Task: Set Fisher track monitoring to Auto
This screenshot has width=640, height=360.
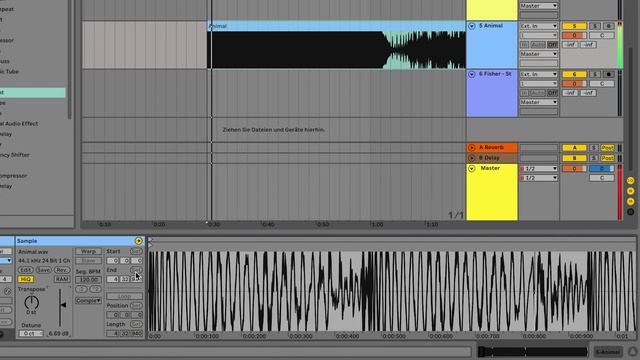Action: pos(538,93)
